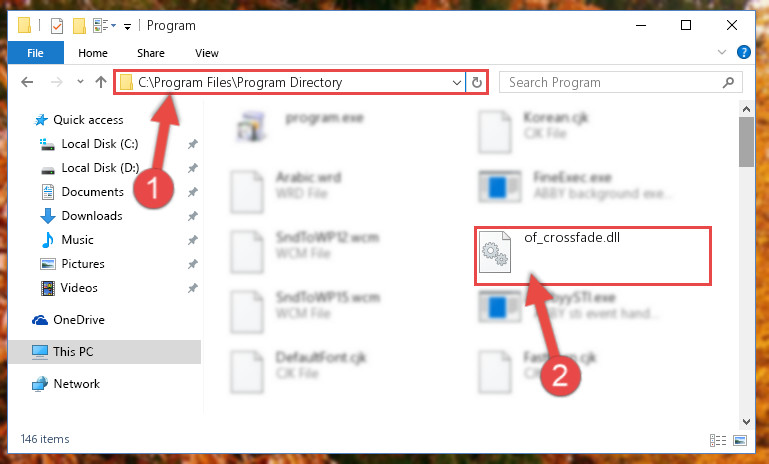Click the Properties checkmark quick access icon

point(57,26)
